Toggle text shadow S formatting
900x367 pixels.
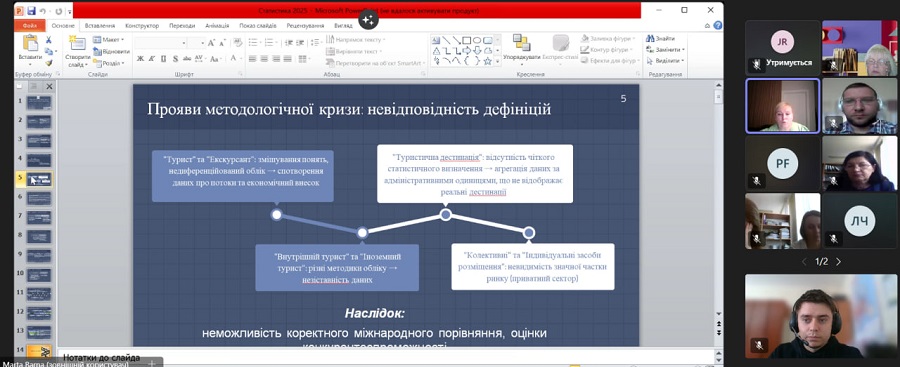point(175,59)
